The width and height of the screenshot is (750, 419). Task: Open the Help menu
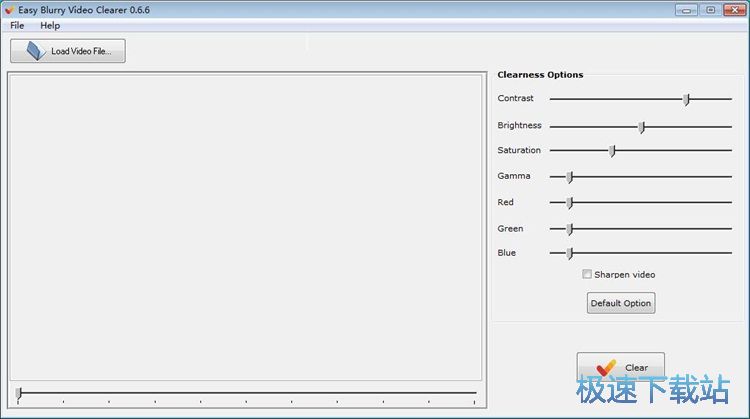coord(50,25)
